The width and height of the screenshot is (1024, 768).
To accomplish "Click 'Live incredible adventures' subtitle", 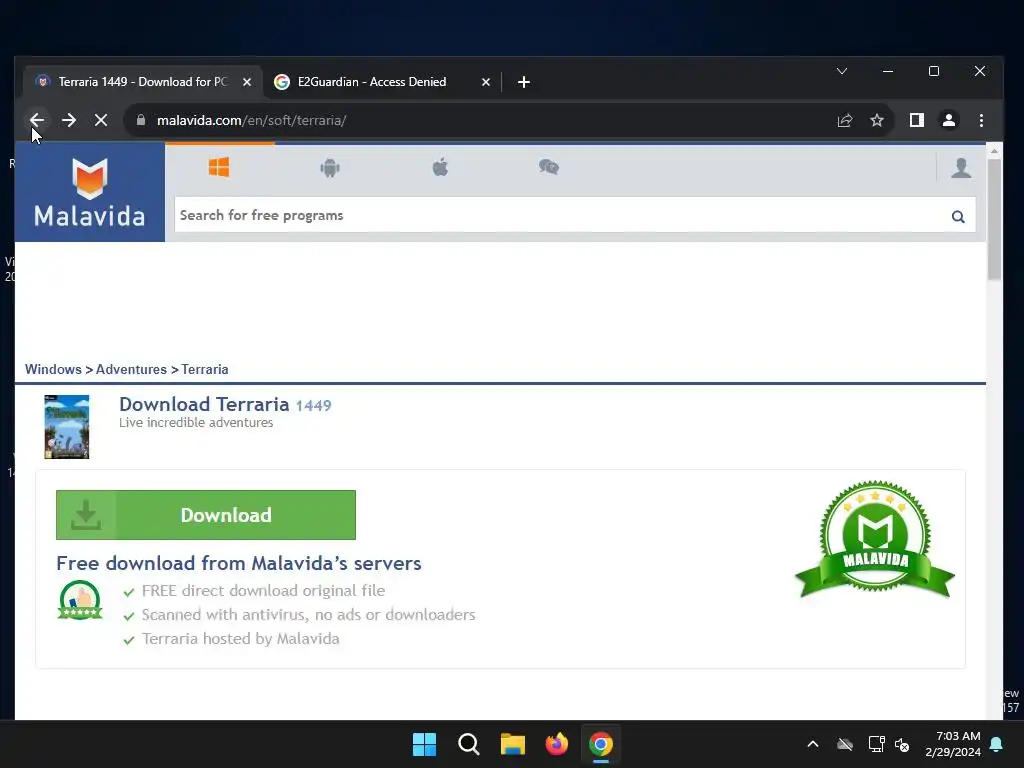I will (x=196, y=423).
